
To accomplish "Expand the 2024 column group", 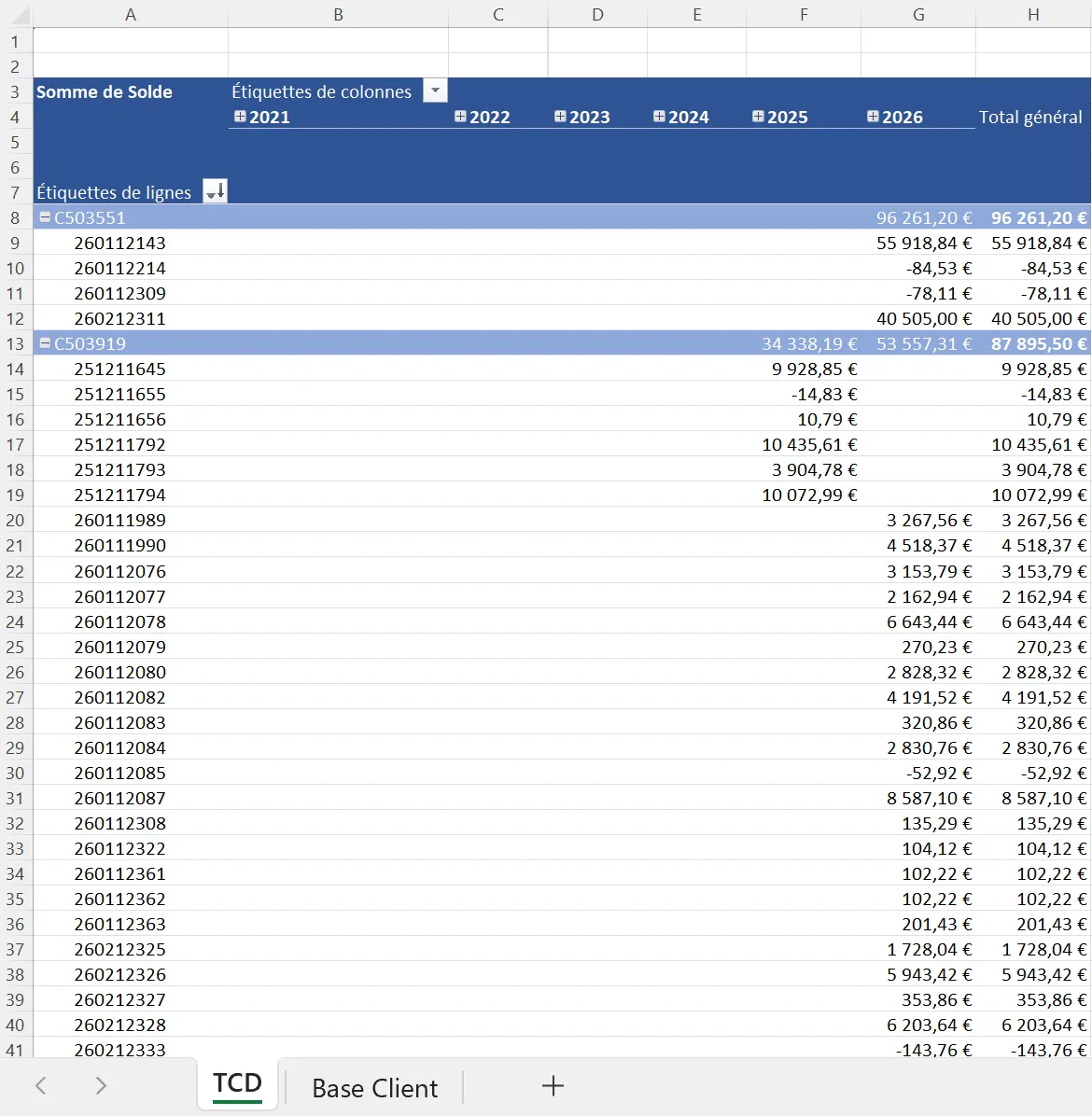I will click(x=659, y=116).
